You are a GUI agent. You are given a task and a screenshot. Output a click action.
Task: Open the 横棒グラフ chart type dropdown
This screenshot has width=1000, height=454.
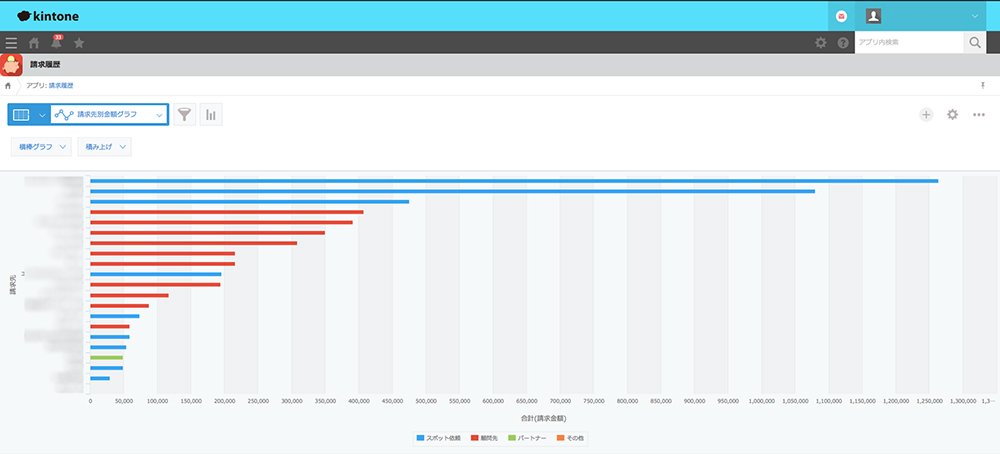41,147
